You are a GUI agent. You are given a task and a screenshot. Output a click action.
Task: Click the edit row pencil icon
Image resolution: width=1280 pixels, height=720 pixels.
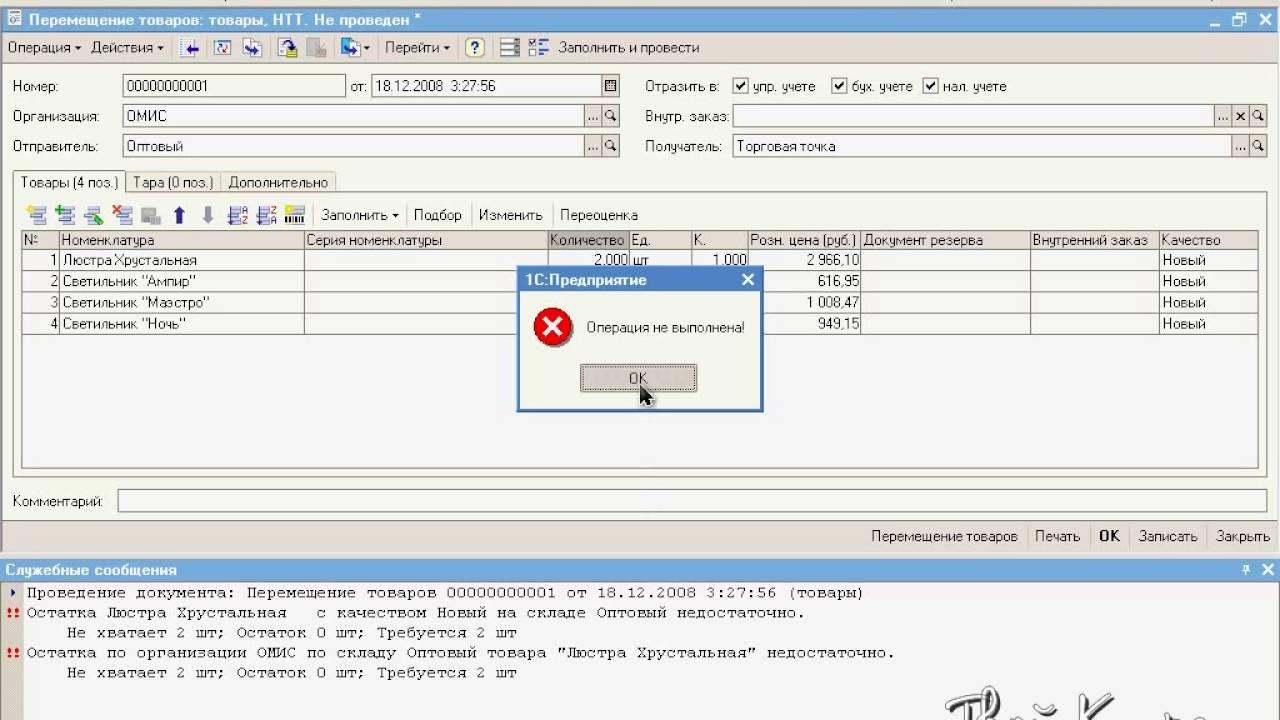94,215
